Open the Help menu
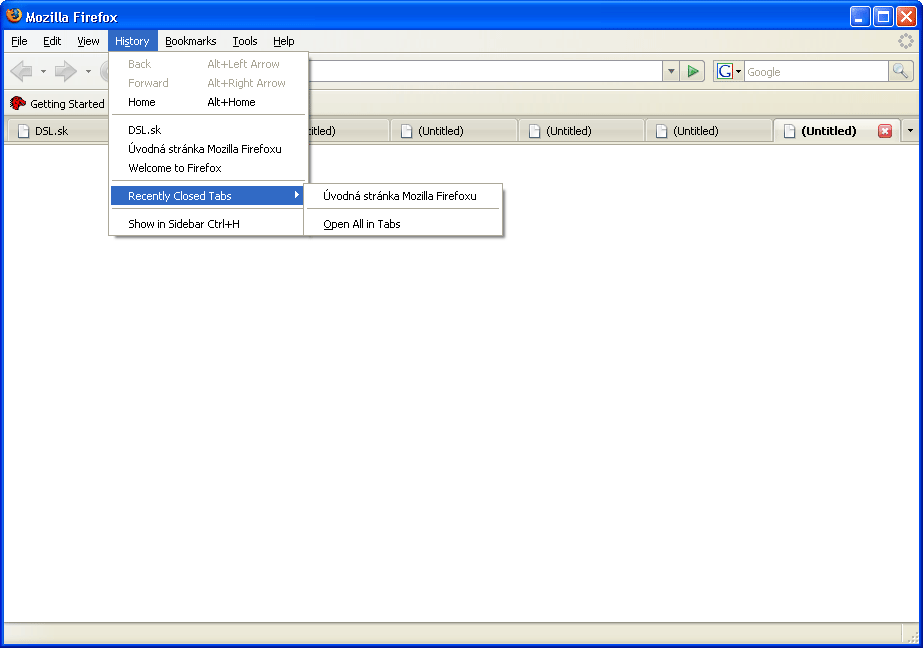The image size is (923, 648). (x=284, y=41)
